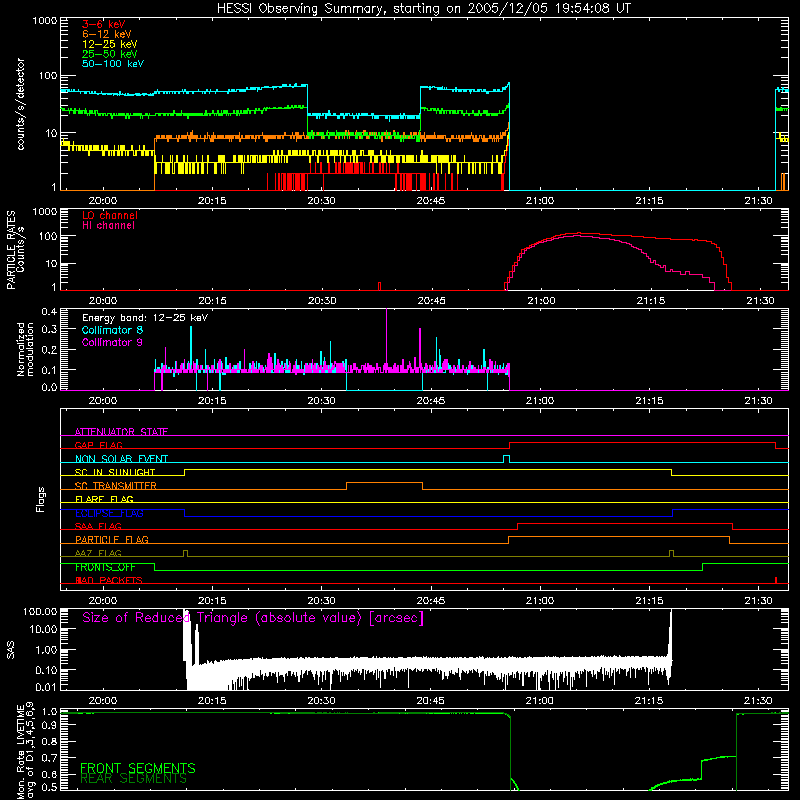
Task: Click the 'SAA_FLAG' flag label
Action: (98, 526)
